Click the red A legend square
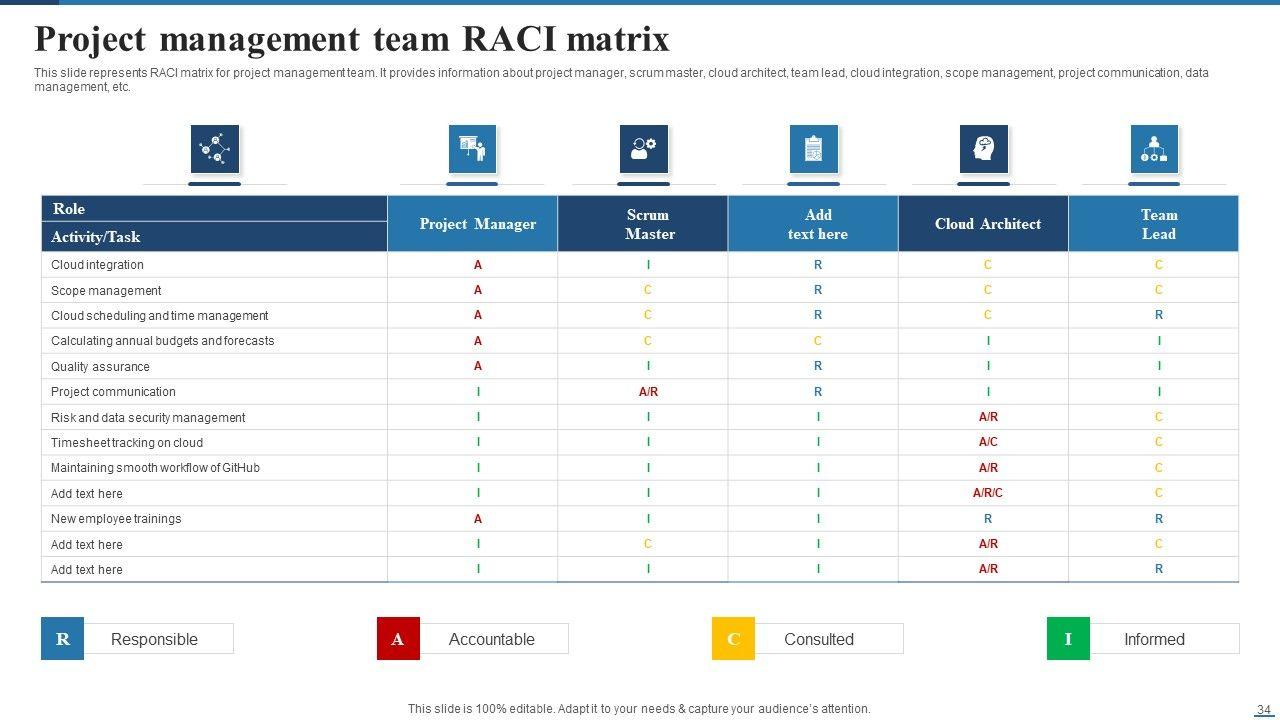Screen dimensions: 1280x720 tap(398, 639)
